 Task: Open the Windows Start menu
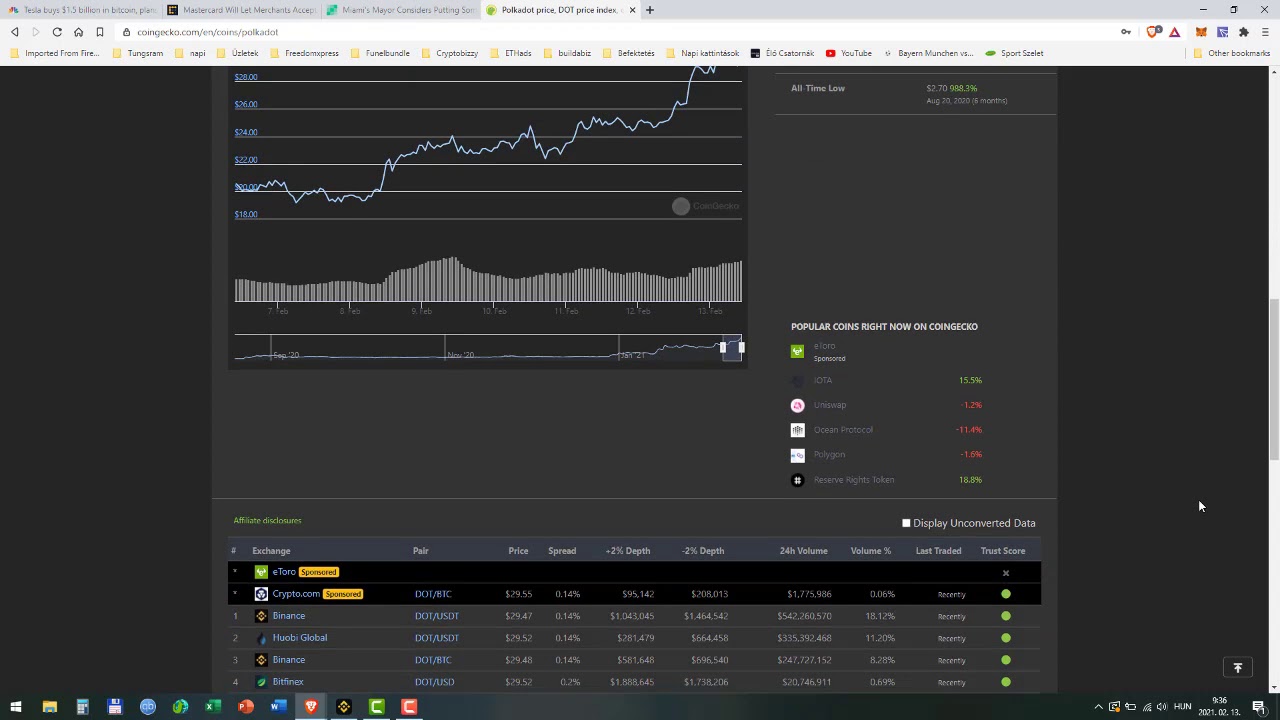click(x=16, y=707)
